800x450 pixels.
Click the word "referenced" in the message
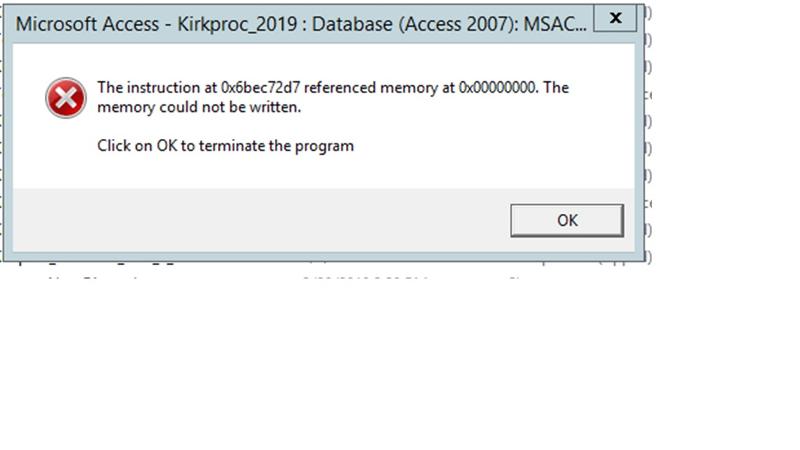[340, 87]
